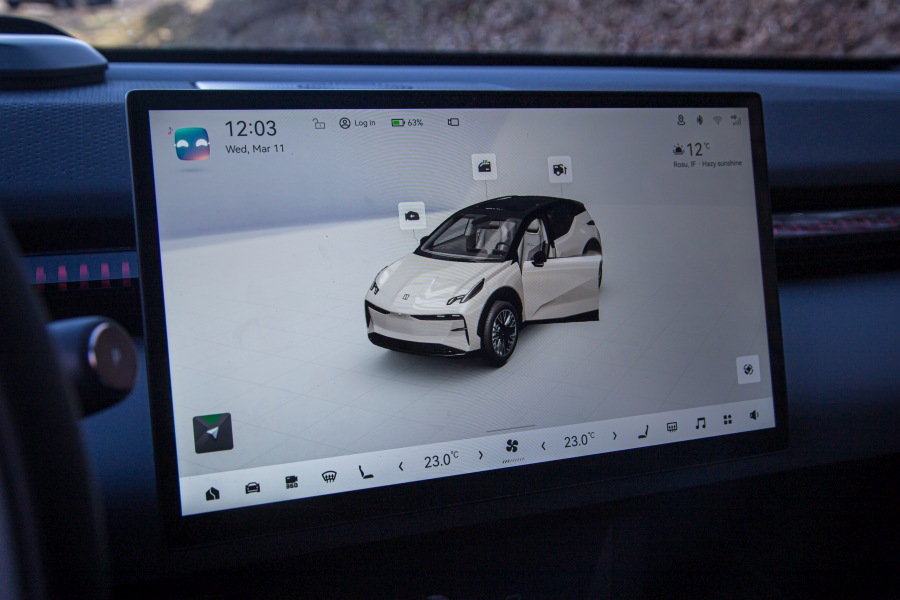Raise driver temperature with right arrow
Screen dimensions: 900x600
[x=480, y=455]
